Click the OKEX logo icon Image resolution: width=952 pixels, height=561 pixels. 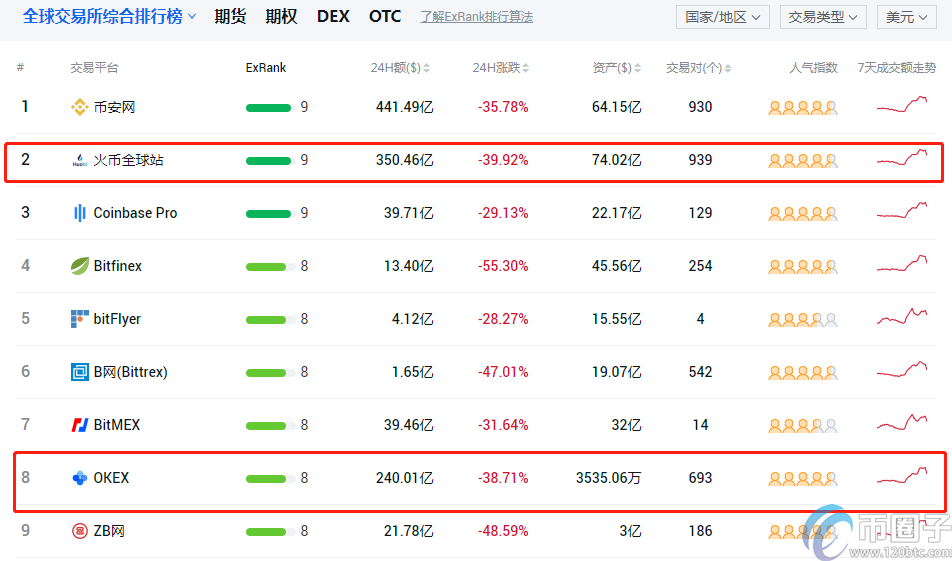pyautogui.click(x=80, y=478)
